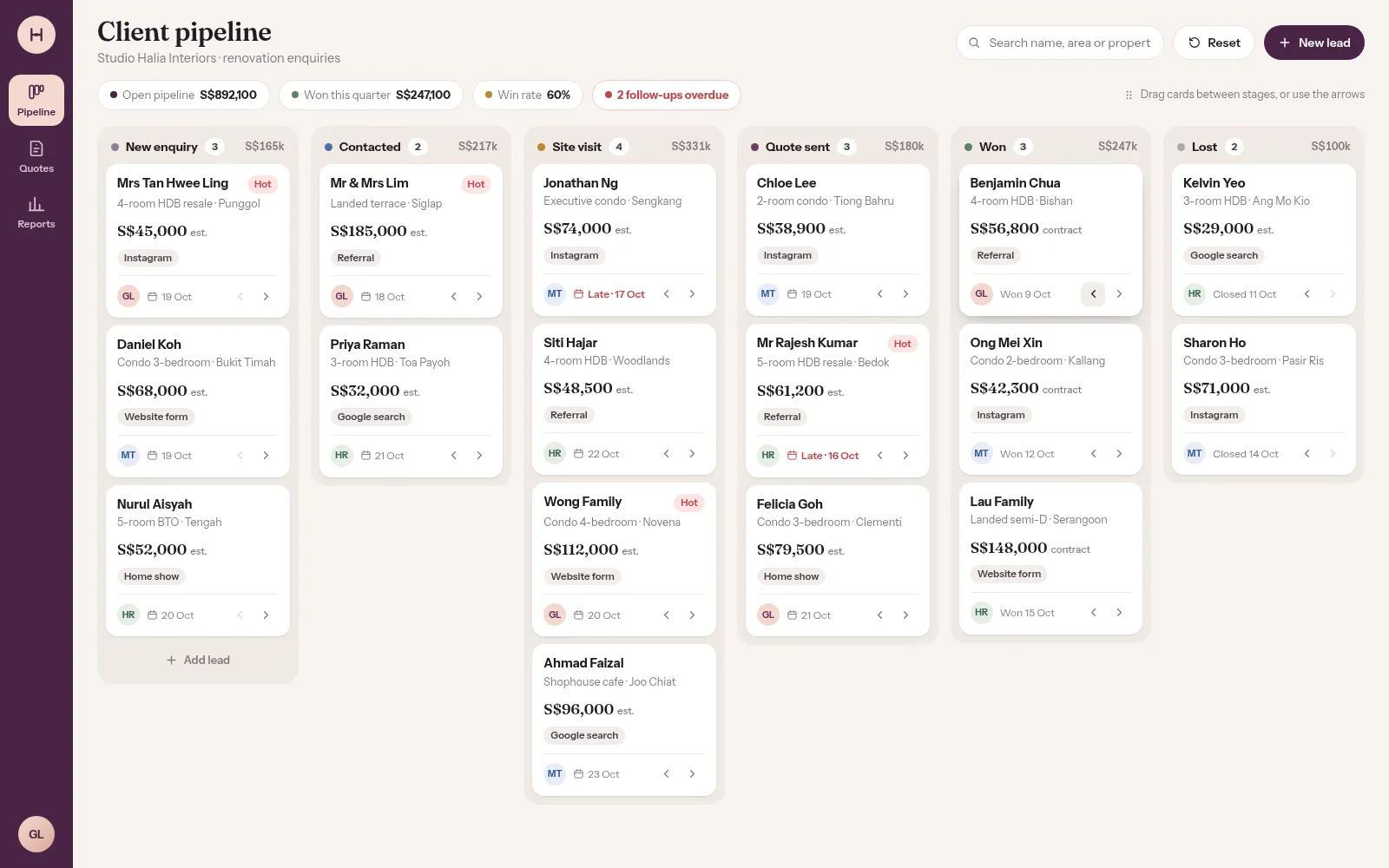
Task: Add lead to New enquiry column
Action: tap(198, 661)
